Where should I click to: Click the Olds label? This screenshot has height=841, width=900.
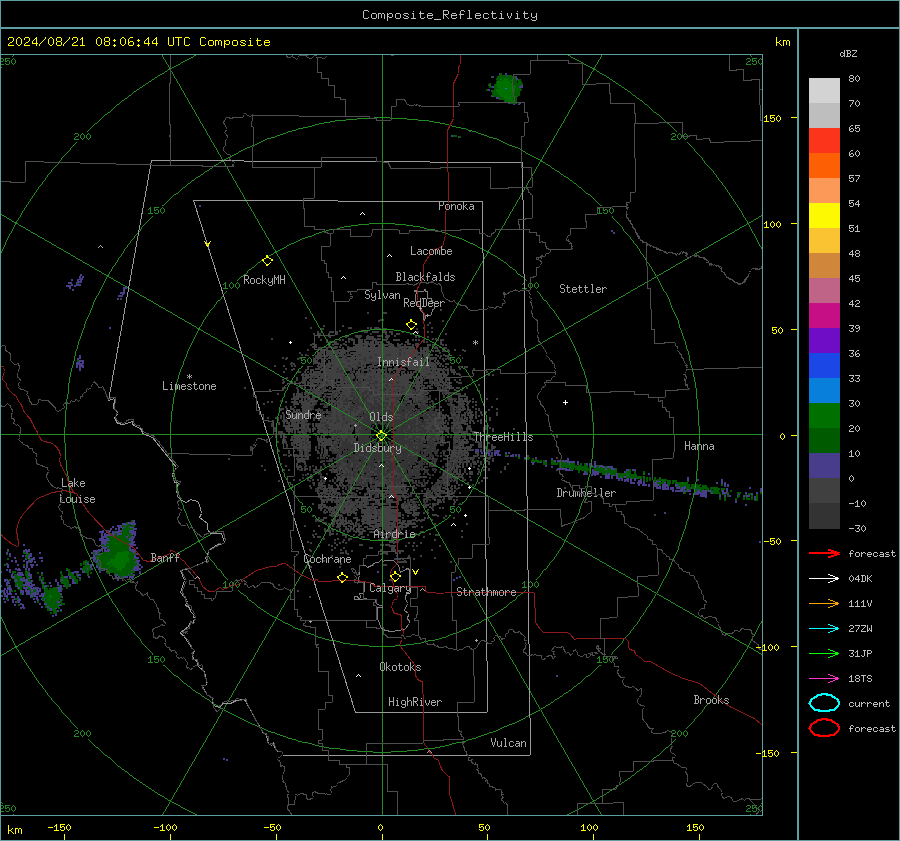[381, 417]
